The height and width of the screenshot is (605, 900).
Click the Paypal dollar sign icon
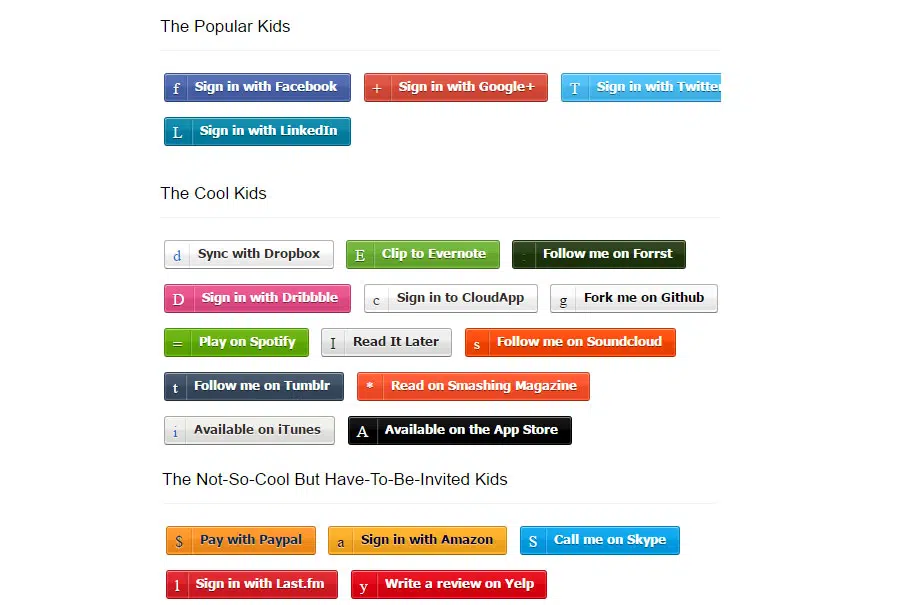coord(179,541)
